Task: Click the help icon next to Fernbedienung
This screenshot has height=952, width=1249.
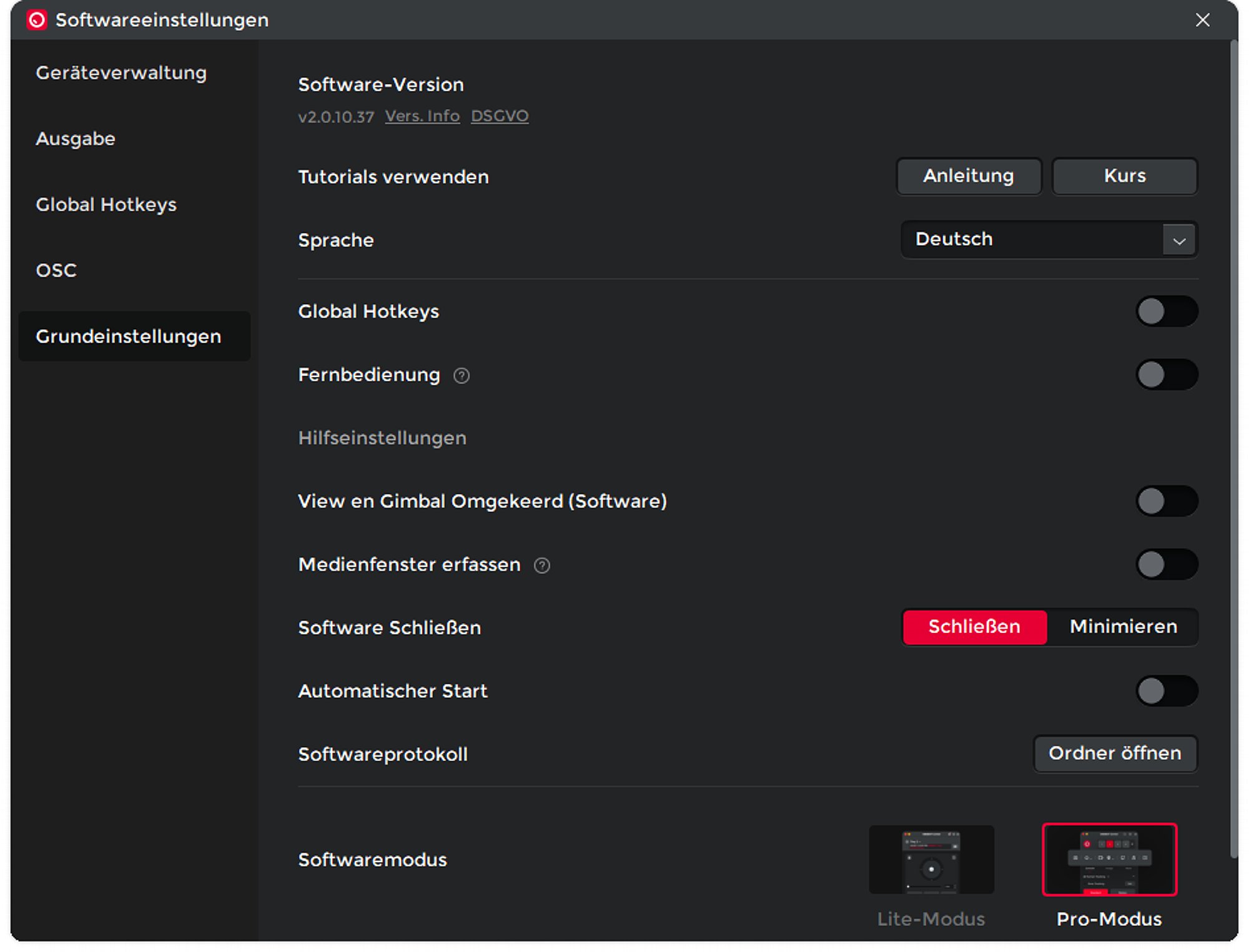Action: [x=461, y=376]
